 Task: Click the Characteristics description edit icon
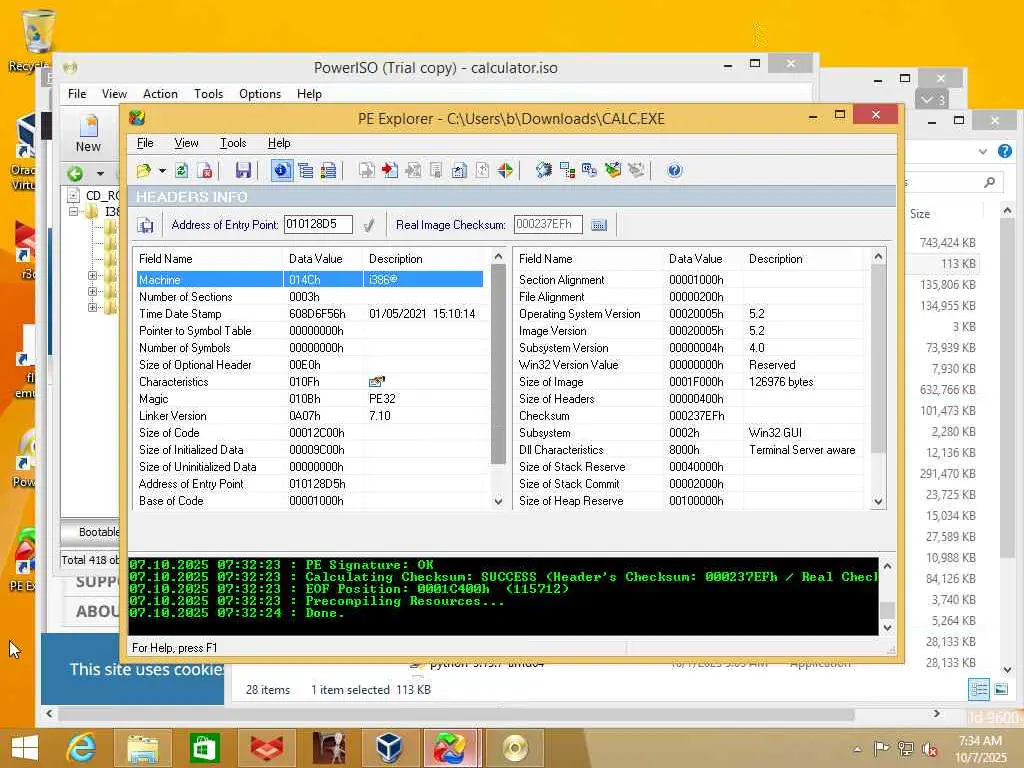pos(377,381)
